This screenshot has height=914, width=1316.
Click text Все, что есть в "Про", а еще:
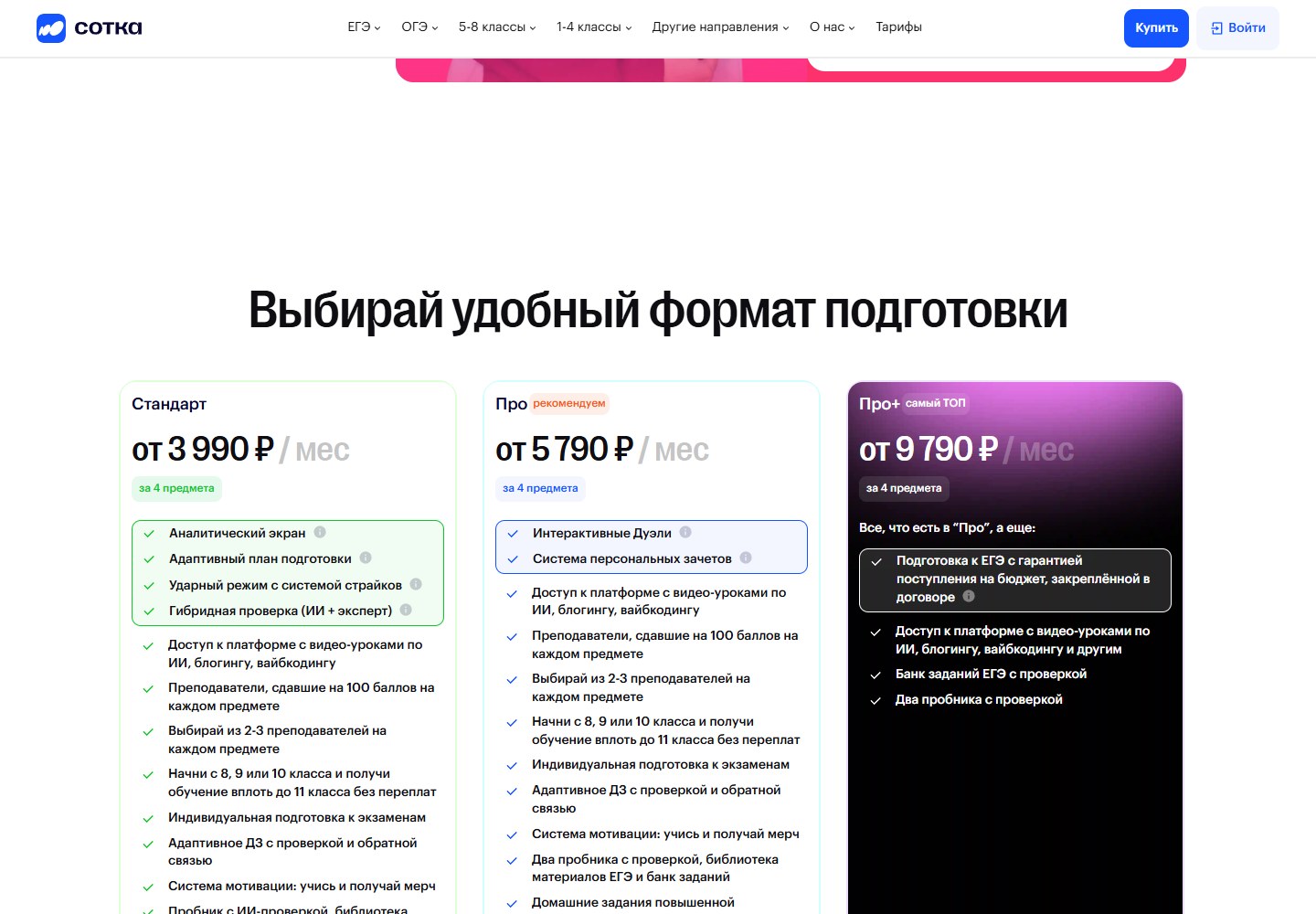[947, 527]
